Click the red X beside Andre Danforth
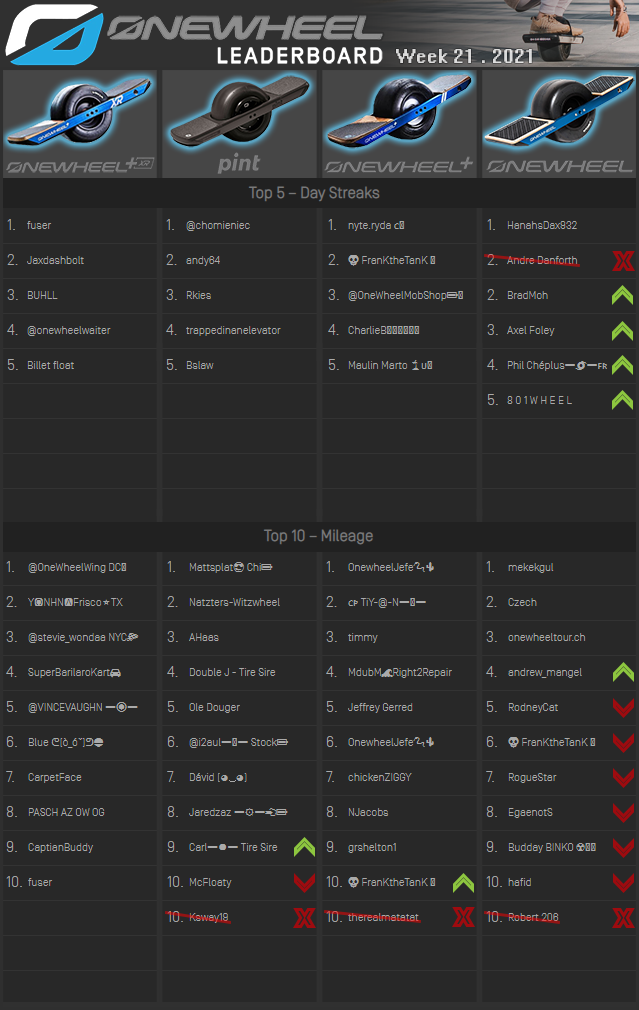The width and height of the screenshot is (639, 1010). tap(622, 261)
